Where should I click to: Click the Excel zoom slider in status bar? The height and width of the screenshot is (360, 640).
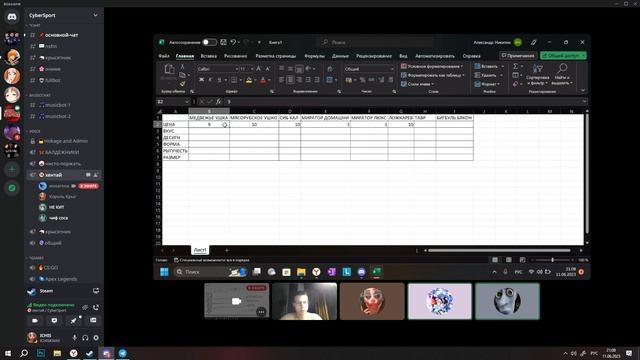552,260
